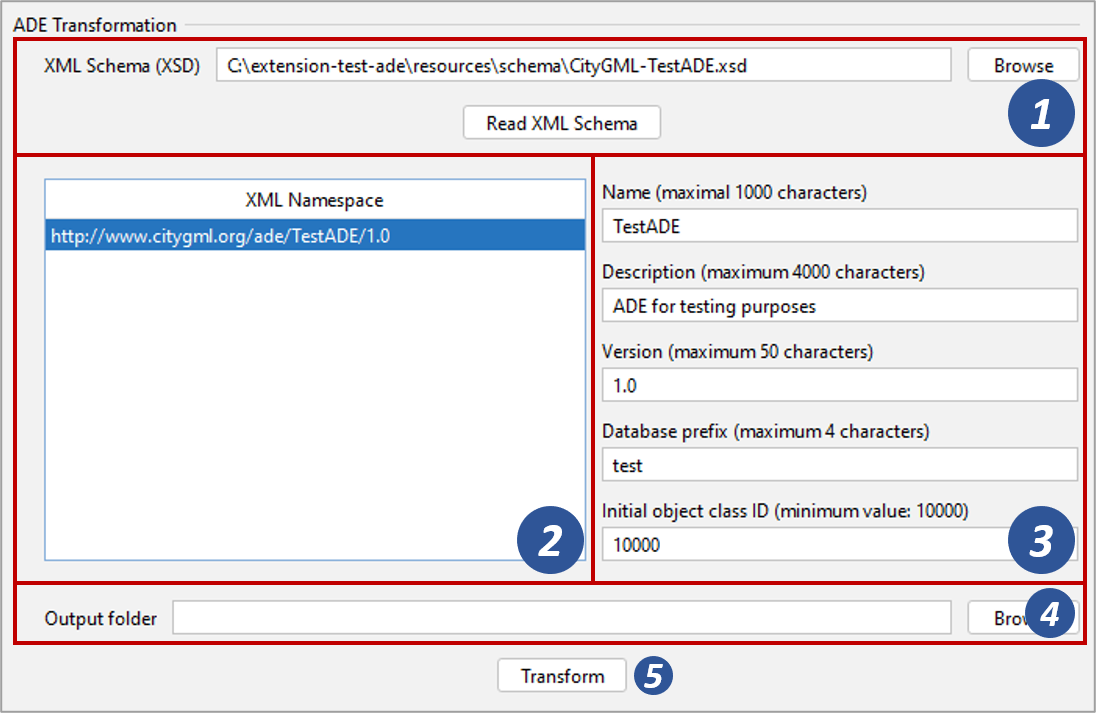Viewport: 1096px width, 721px height.
Task: Focus the Version field showing 1.0
Action: pyautogui.click(x=839, y=385)
